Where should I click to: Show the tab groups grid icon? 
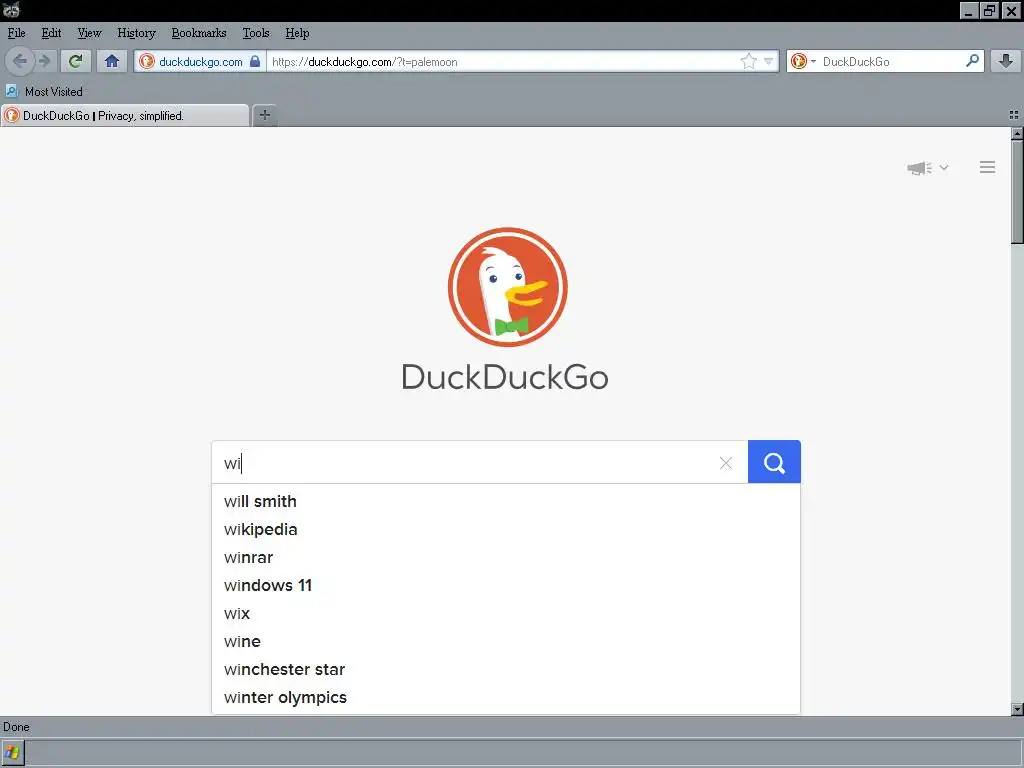click(x=1014, y=115)
